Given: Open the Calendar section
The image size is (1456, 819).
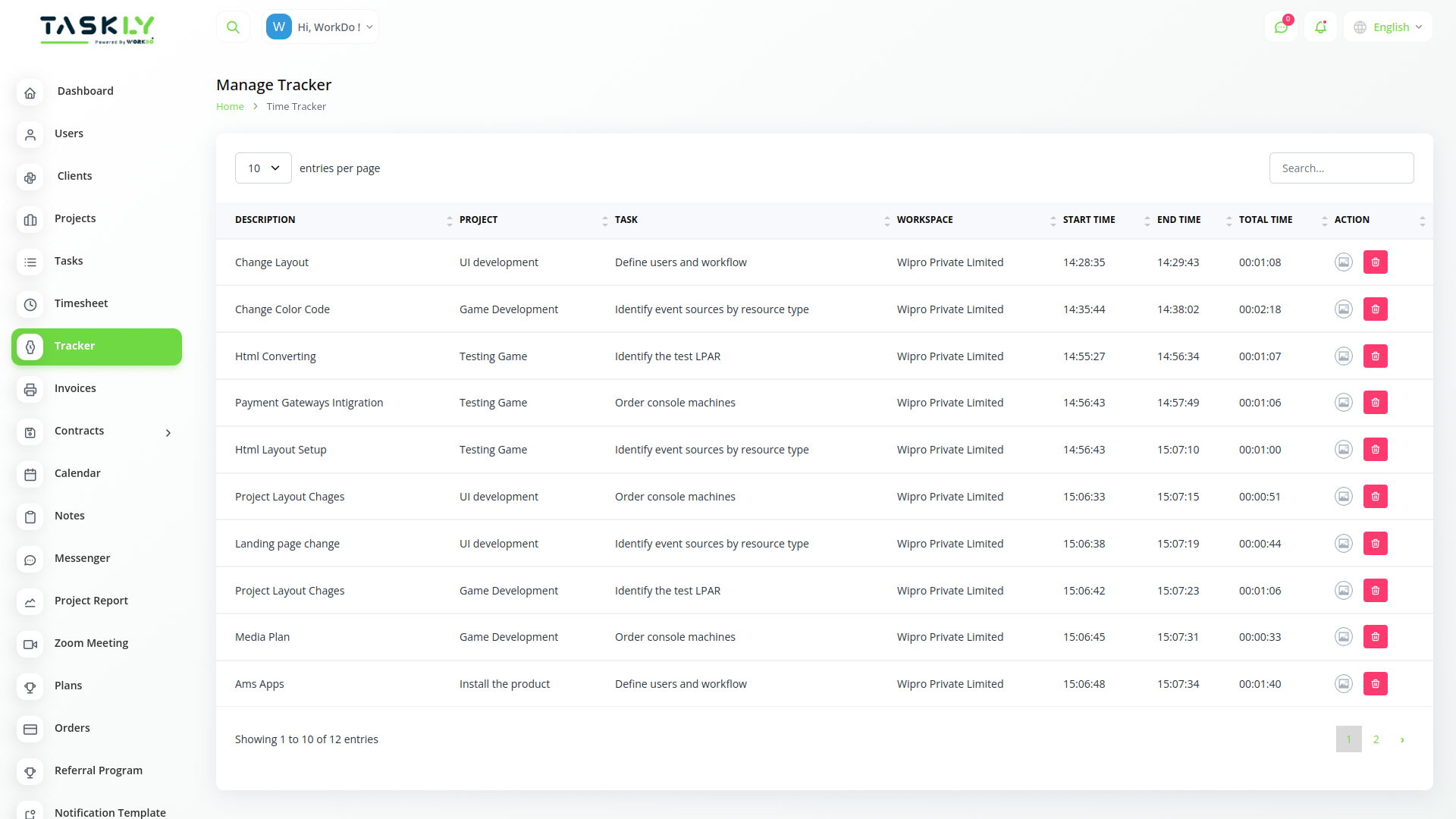Looking at the screenshot, I should point(77,472).
